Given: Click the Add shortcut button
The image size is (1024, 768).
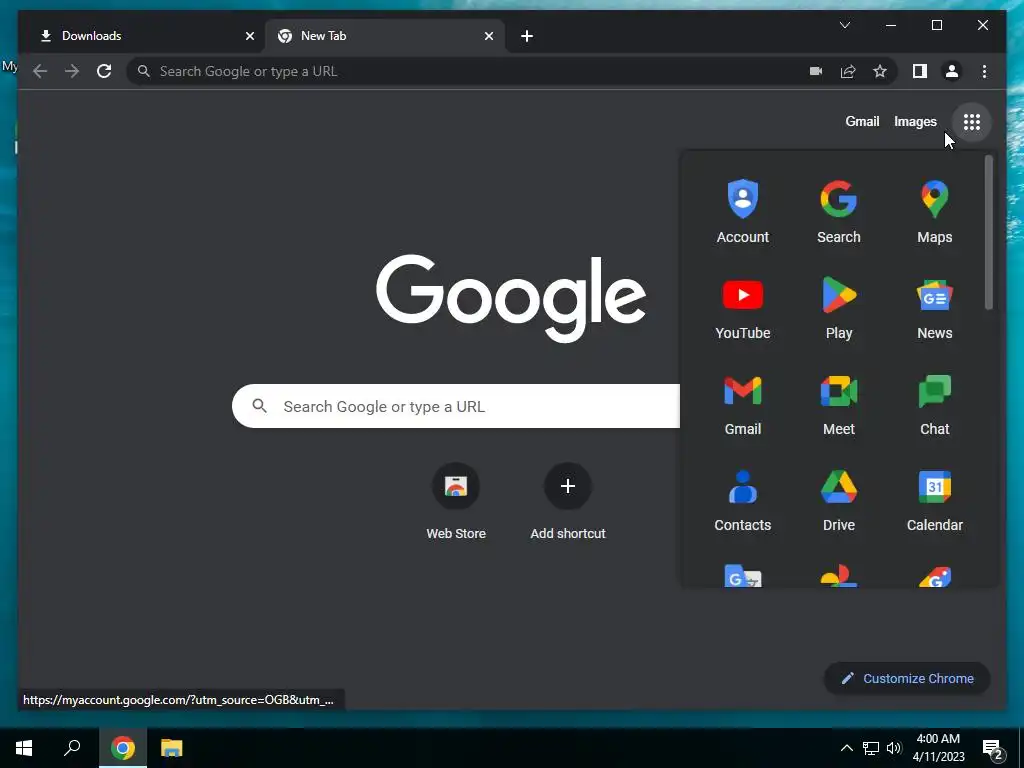Looking at the screenshot, I should (568, 502).
